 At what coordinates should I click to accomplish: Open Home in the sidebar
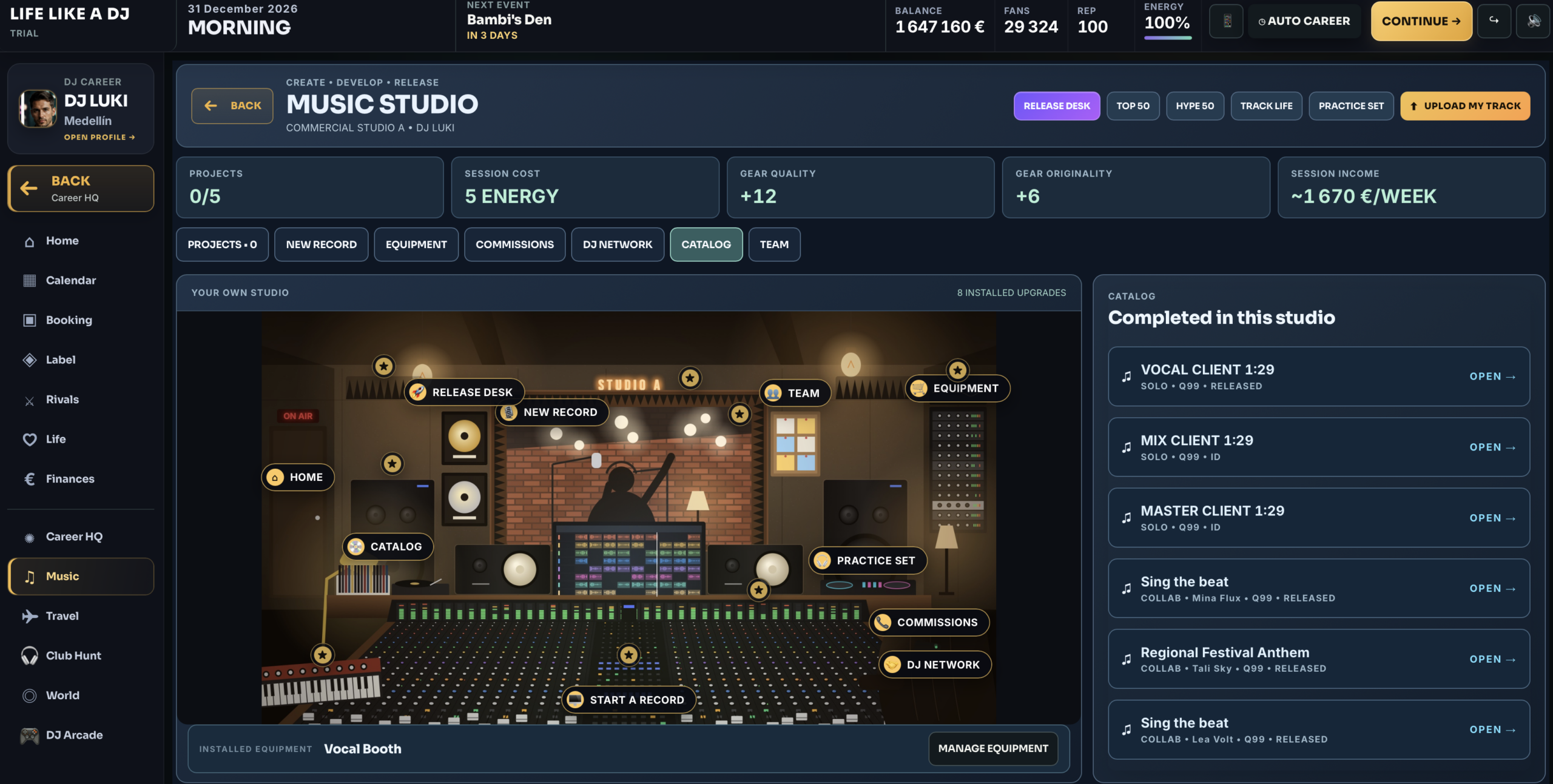click(x=81, y=241)
